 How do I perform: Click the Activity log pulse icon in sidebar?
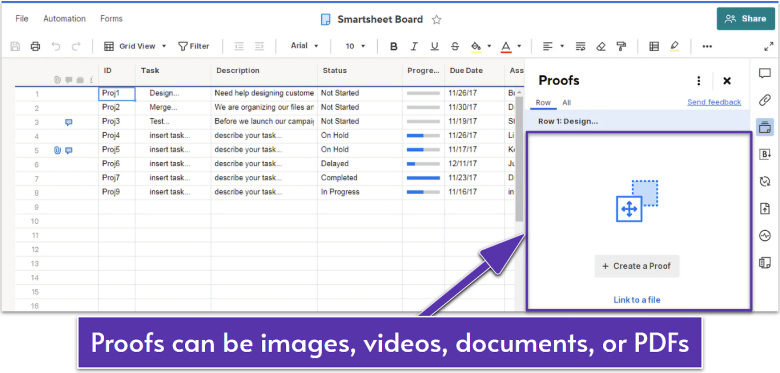click(x=765, y=236)
